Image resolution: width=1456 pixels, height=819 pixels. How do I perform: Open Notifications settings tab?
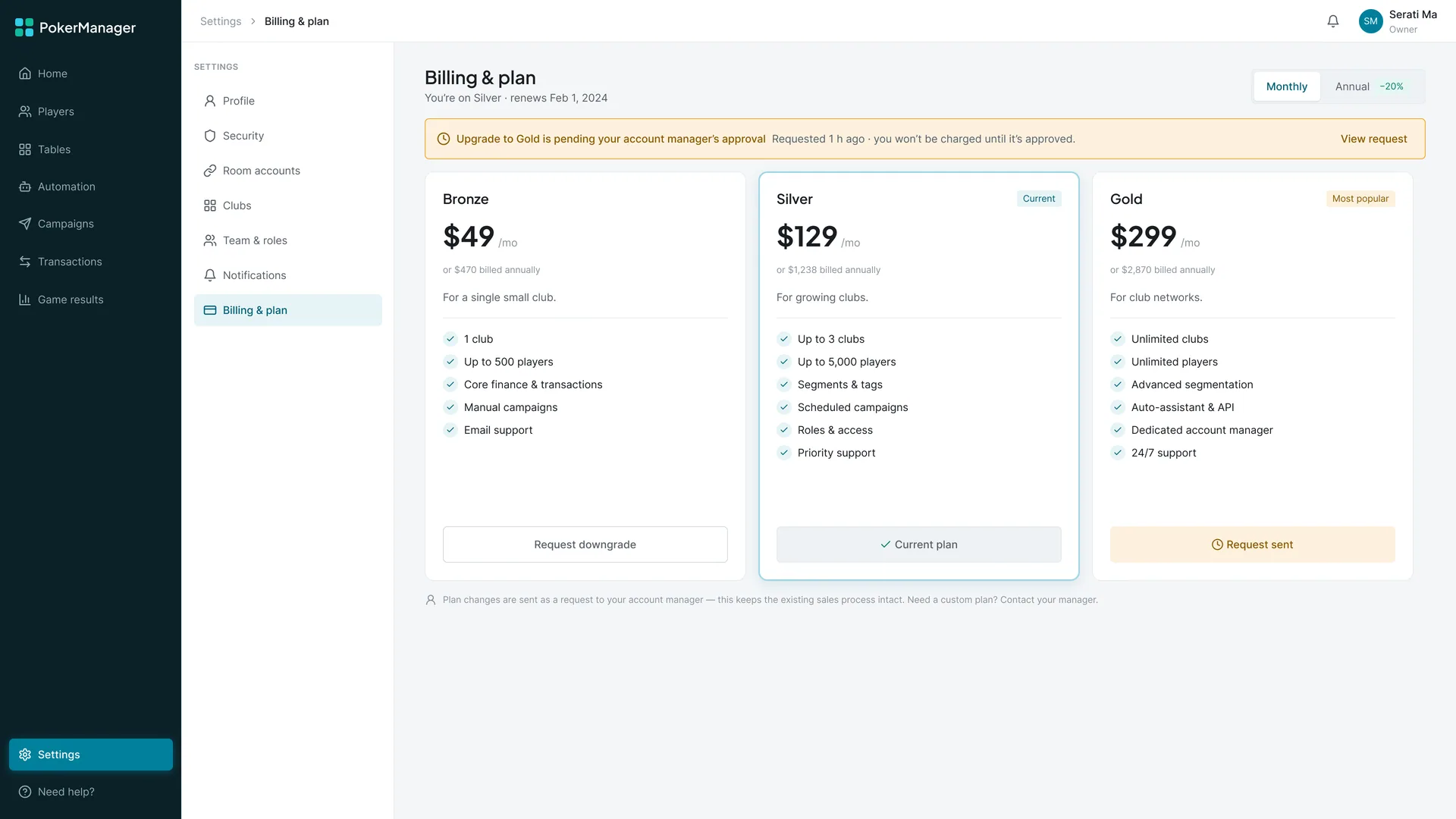[x=288, y=275]
